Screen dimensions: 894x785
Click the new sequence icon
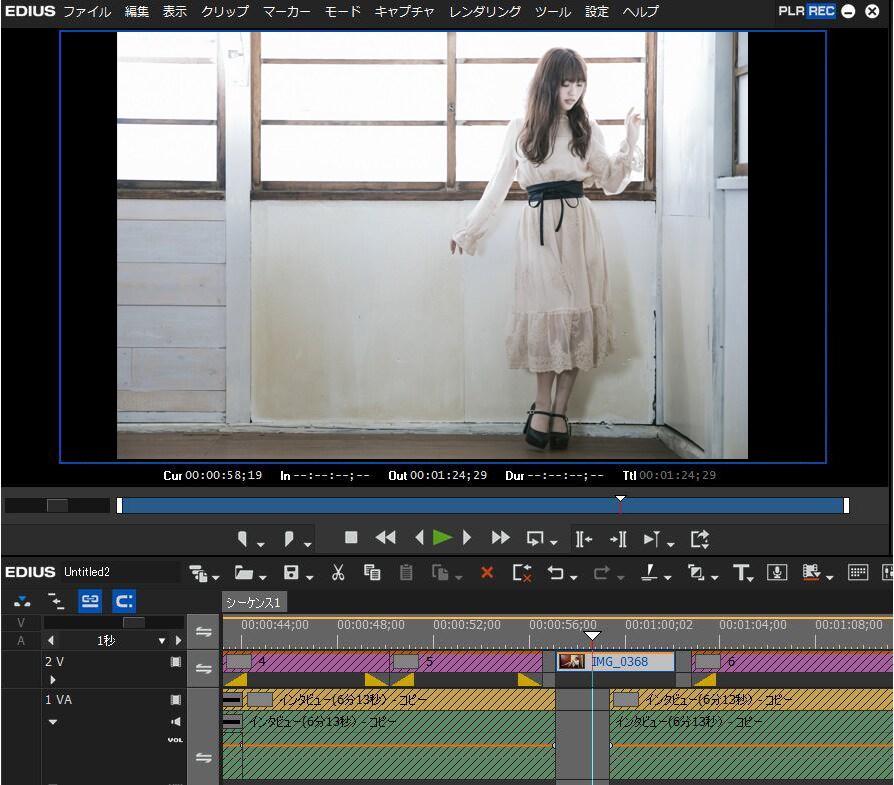198,572
